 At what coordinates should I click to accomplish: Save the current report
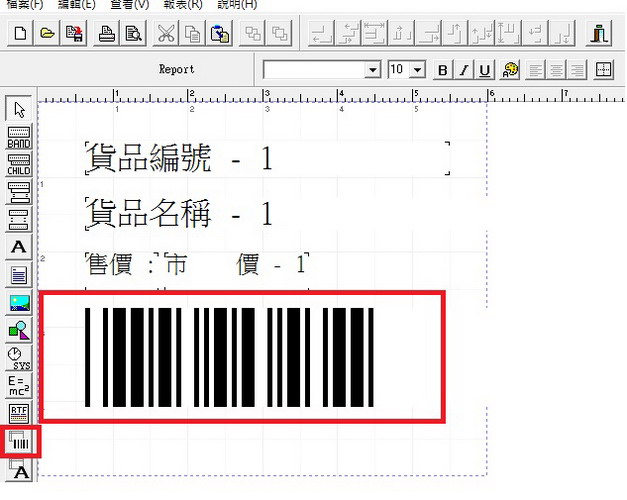point(74,33)
